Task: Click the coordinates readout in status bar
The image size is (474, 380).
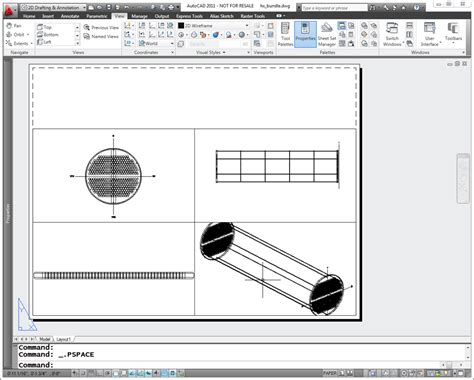Action: (34, 373)
